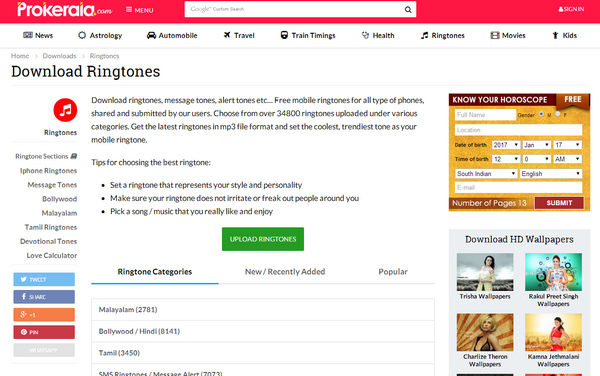Click the Trisha Wallpapers text link
This screenshot has height=376, width=600.
pyautogui.click(x=485, y=296)
